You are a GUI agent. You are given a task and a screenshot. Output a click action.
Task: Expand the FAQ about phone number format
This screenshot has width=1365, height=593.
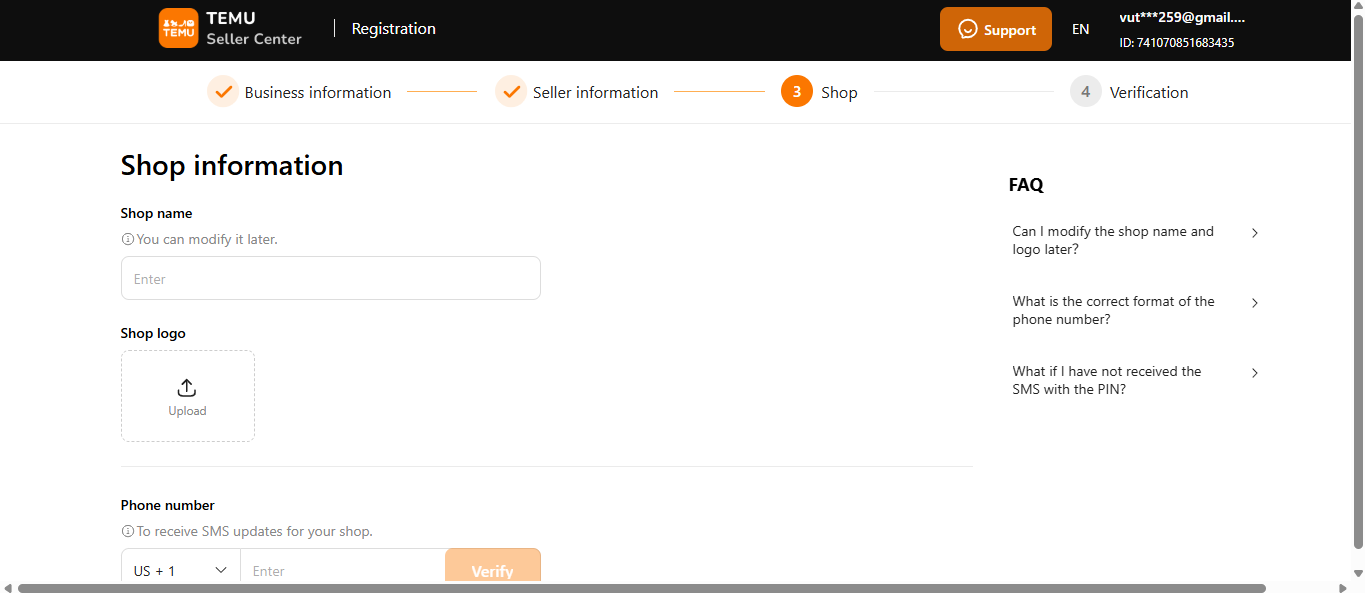click(x=1136, y=310)
